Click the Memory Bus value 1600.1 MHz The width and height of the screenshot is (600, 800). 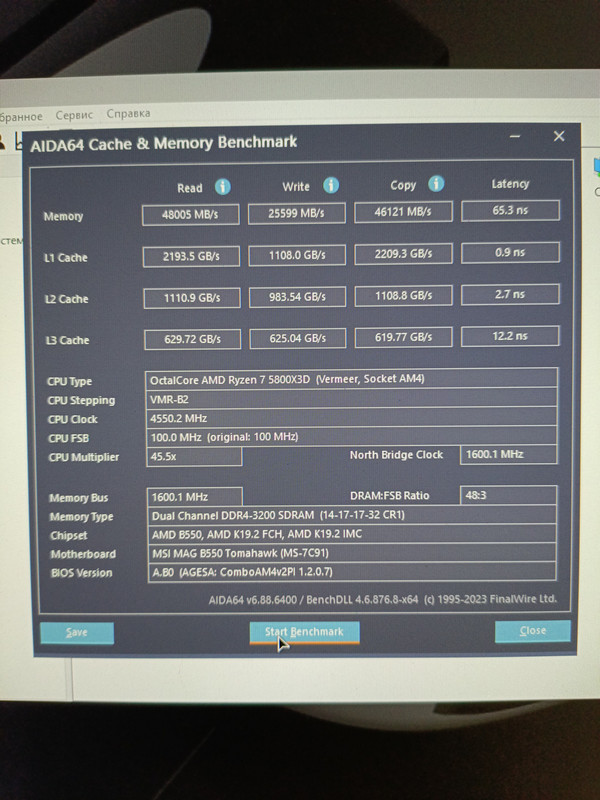(x=195, y=496)
